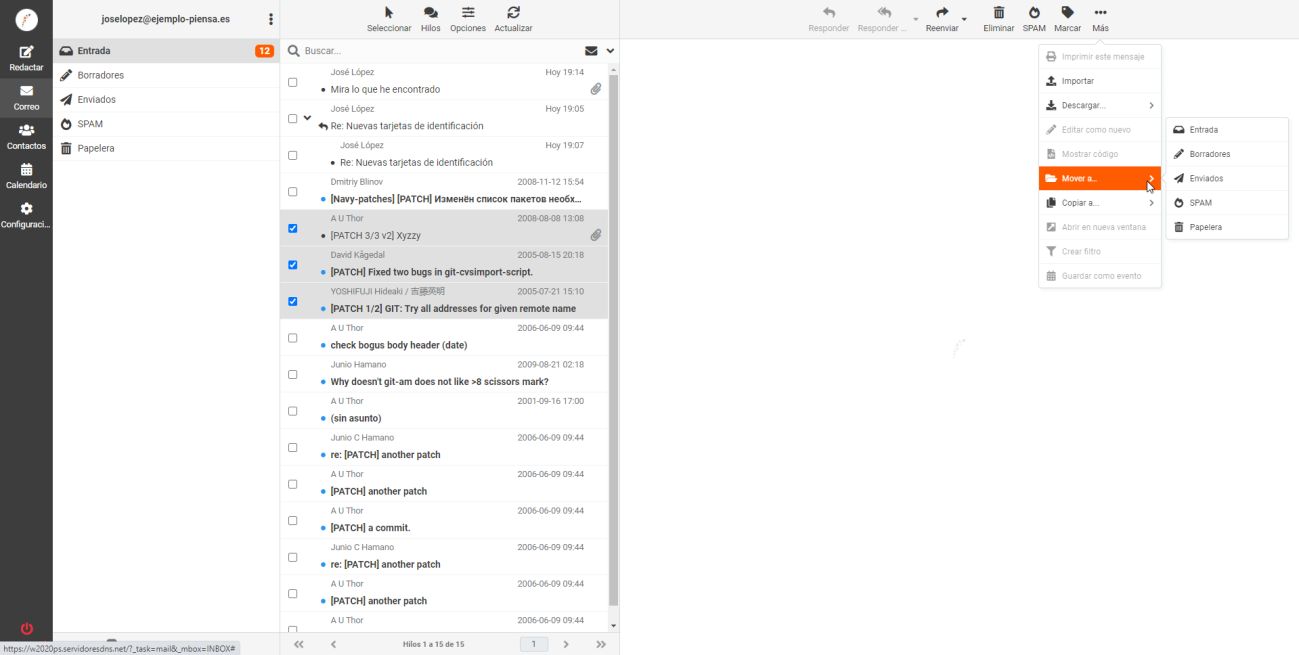1299x655 pixels.
Task: Select Papelera in the Mover a submenu
Action: coord(1205,227)
